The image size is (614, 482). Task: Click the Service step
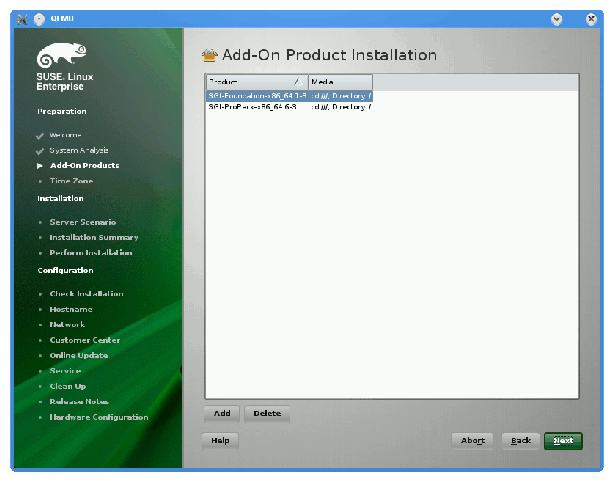tap(65, 371)
